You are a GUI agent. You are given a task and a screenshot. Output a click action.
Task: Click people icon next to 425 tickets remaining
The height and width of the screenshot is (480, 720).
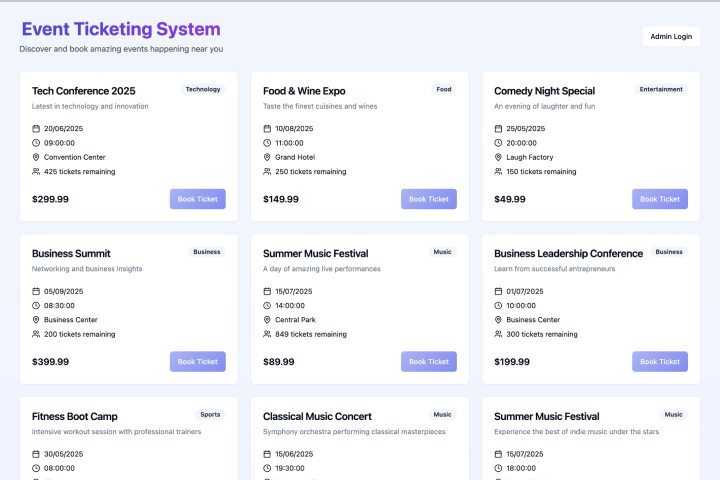(x=36, y=171)
